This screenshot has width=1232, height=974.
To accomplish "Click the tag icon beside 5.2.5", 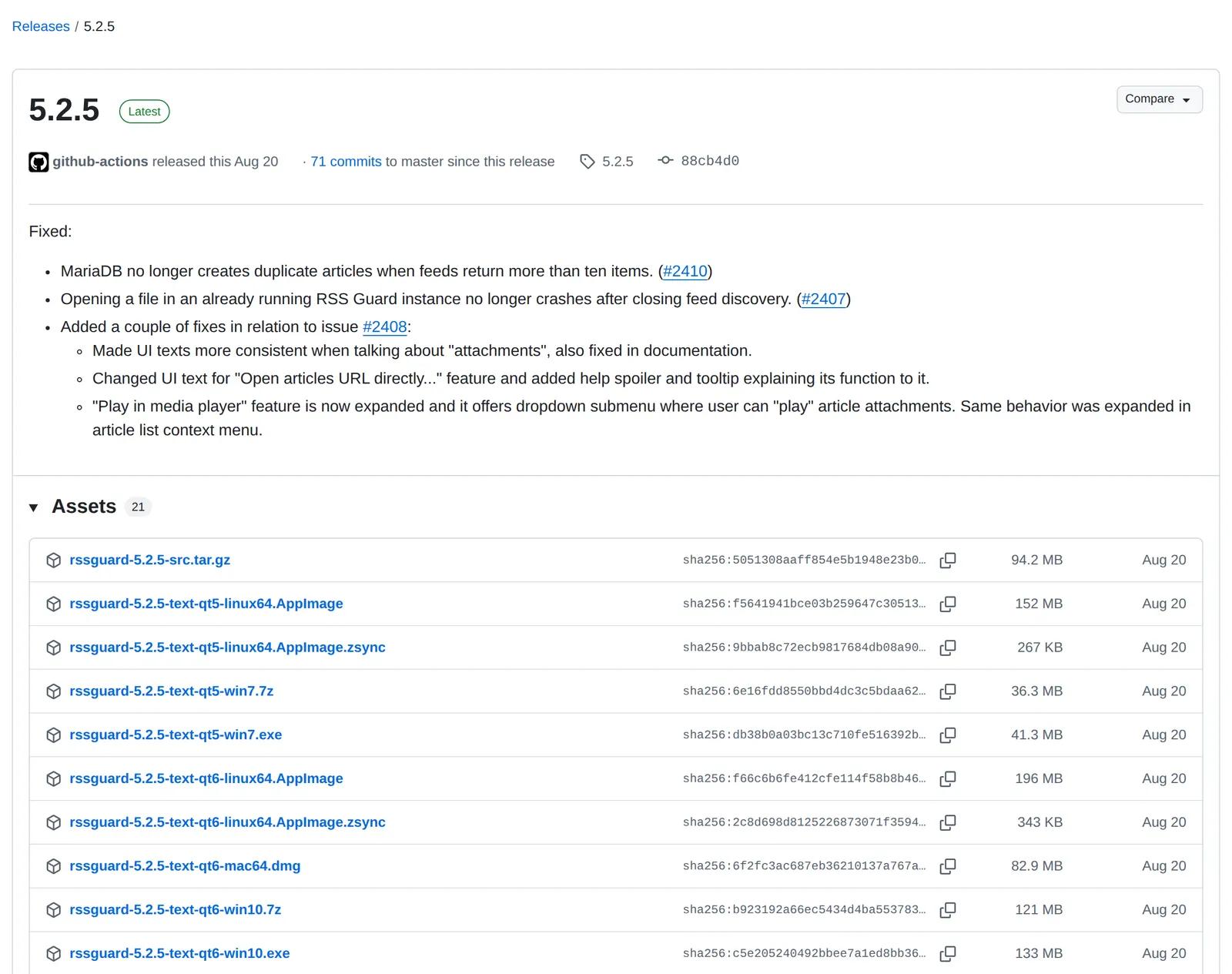I will (x=588, y=162).
